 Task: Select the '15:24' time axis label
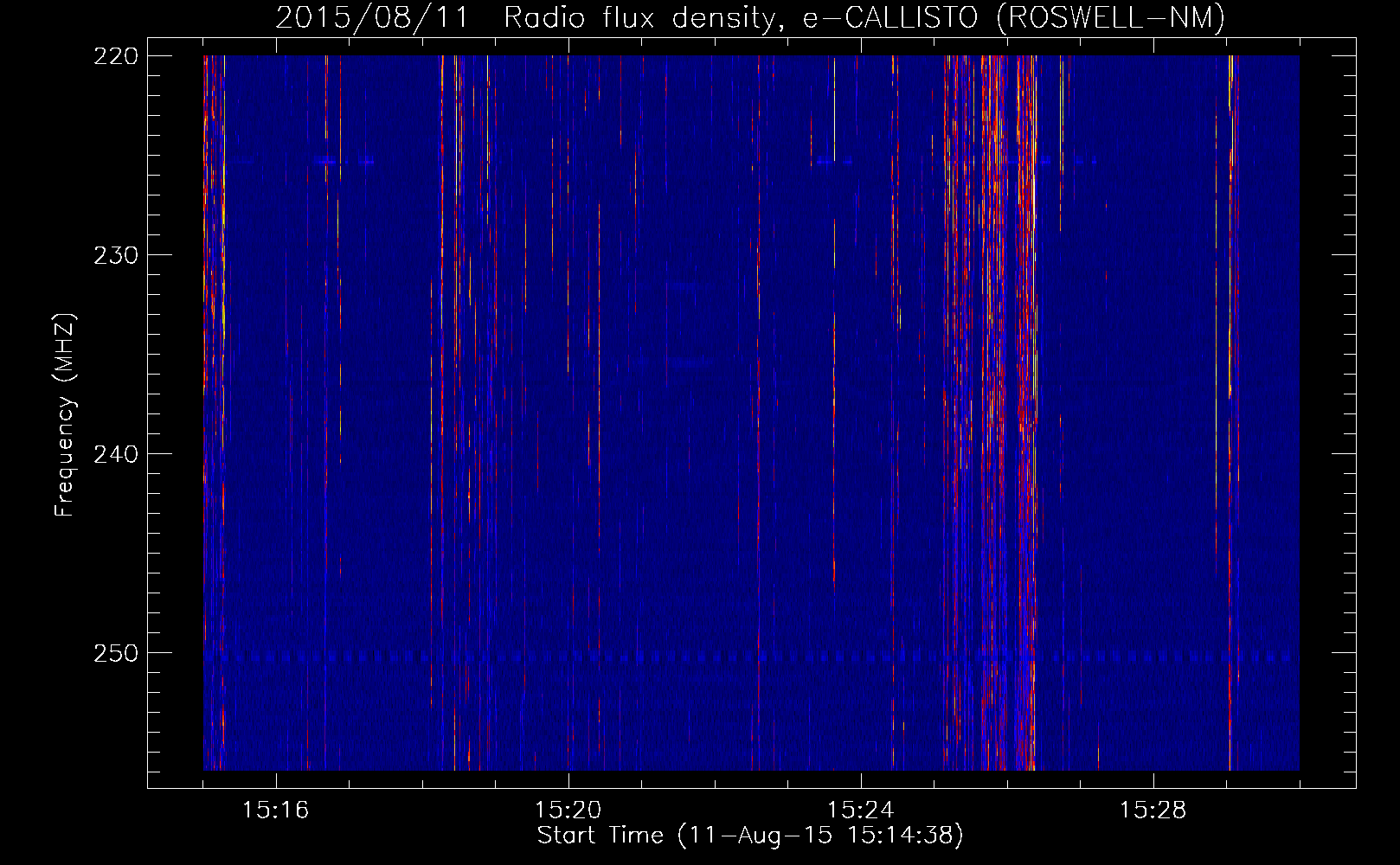coord(860,811)
